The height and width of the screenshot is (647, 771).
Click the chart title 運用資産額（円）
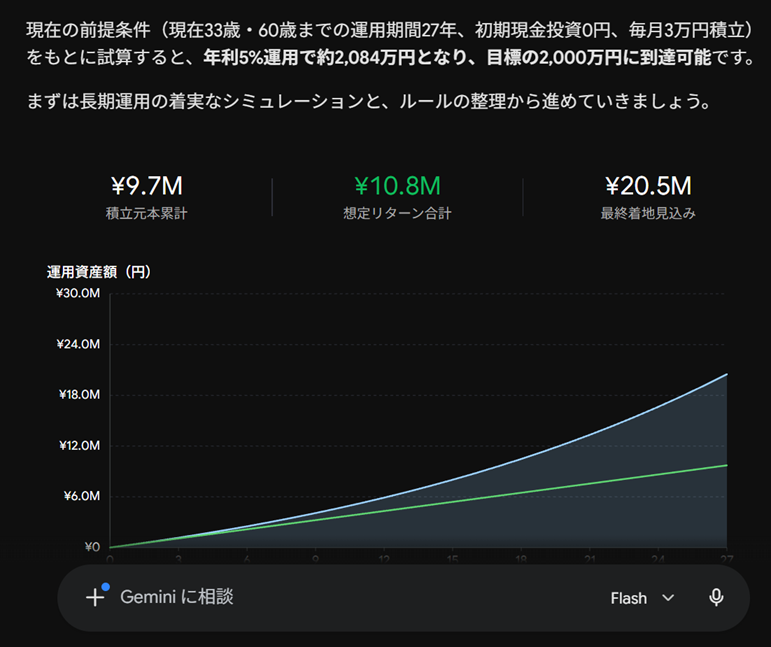tap(99, 272)
